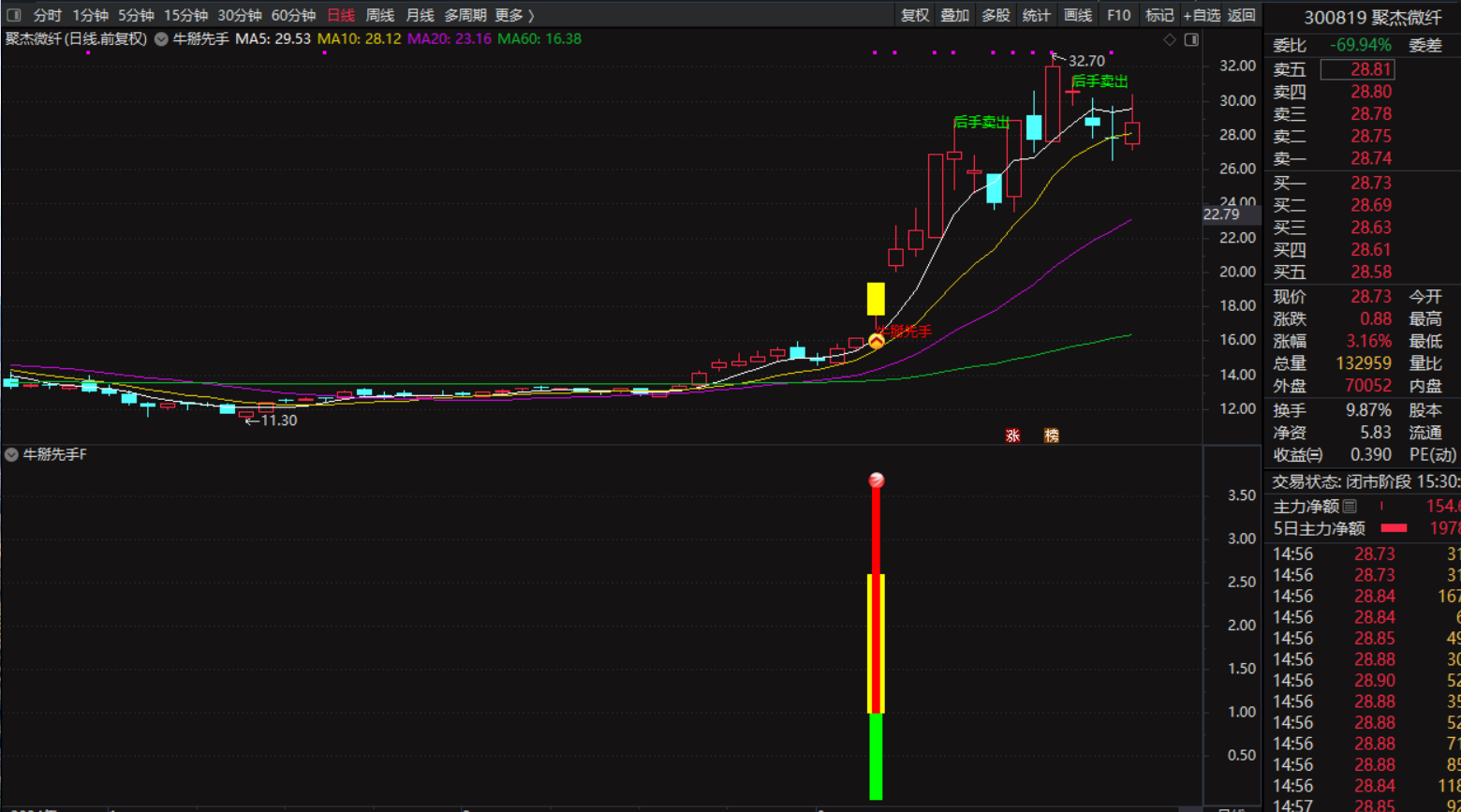Expand the 牛掰先手 main chart indicator dropdown
1461x812 pixels.
161,39
